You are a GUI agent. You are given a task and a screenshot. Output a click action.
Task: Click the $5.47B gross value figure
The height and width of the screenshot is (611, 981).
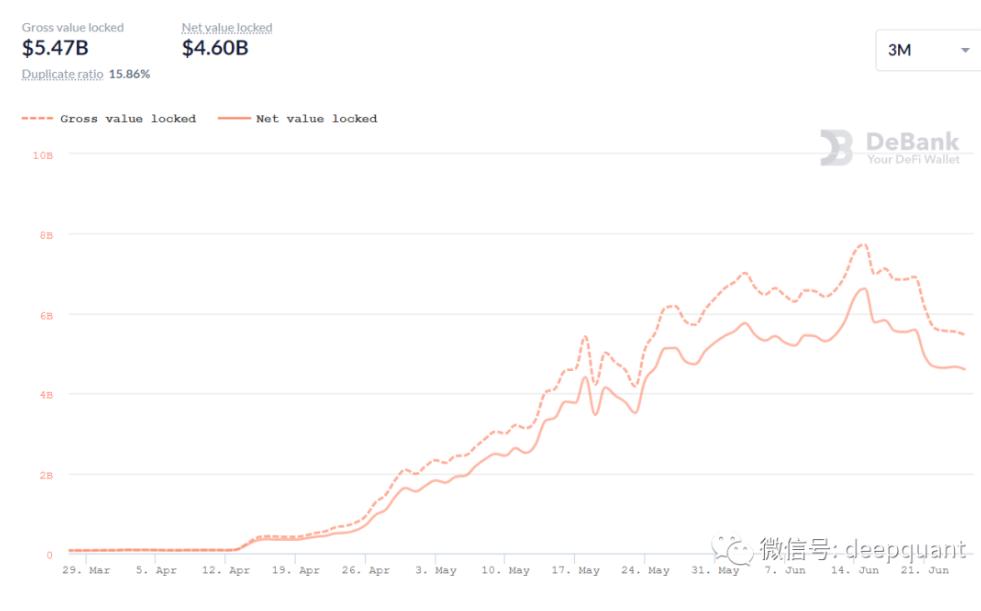tap(55, 48)
